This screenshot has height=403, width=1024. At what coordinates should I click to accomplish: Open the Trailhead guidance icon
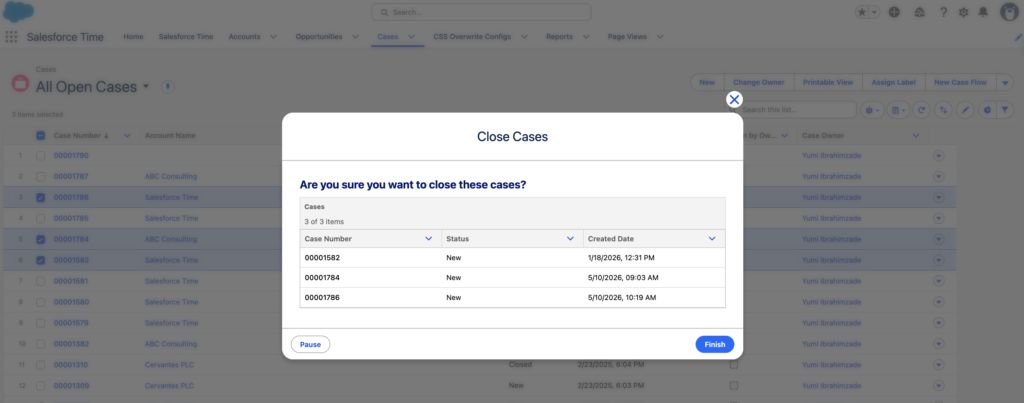pos(920,12)
